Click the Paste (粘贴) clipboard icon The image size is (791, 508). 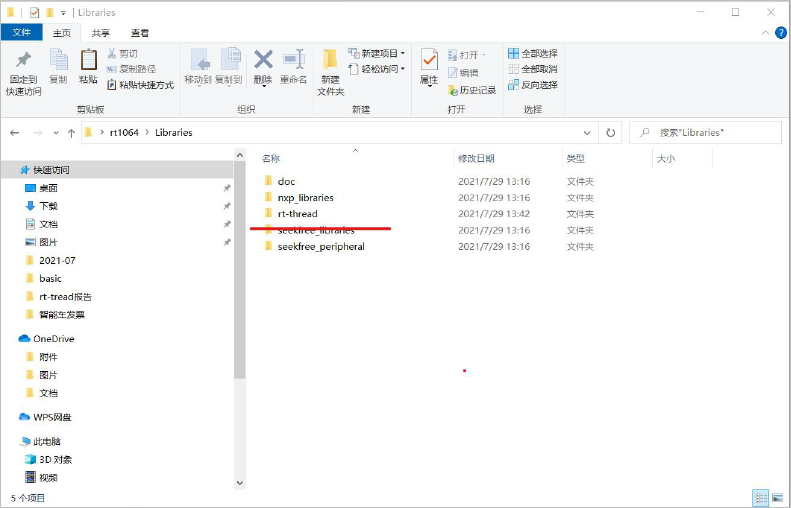click(x=88, y=66)
